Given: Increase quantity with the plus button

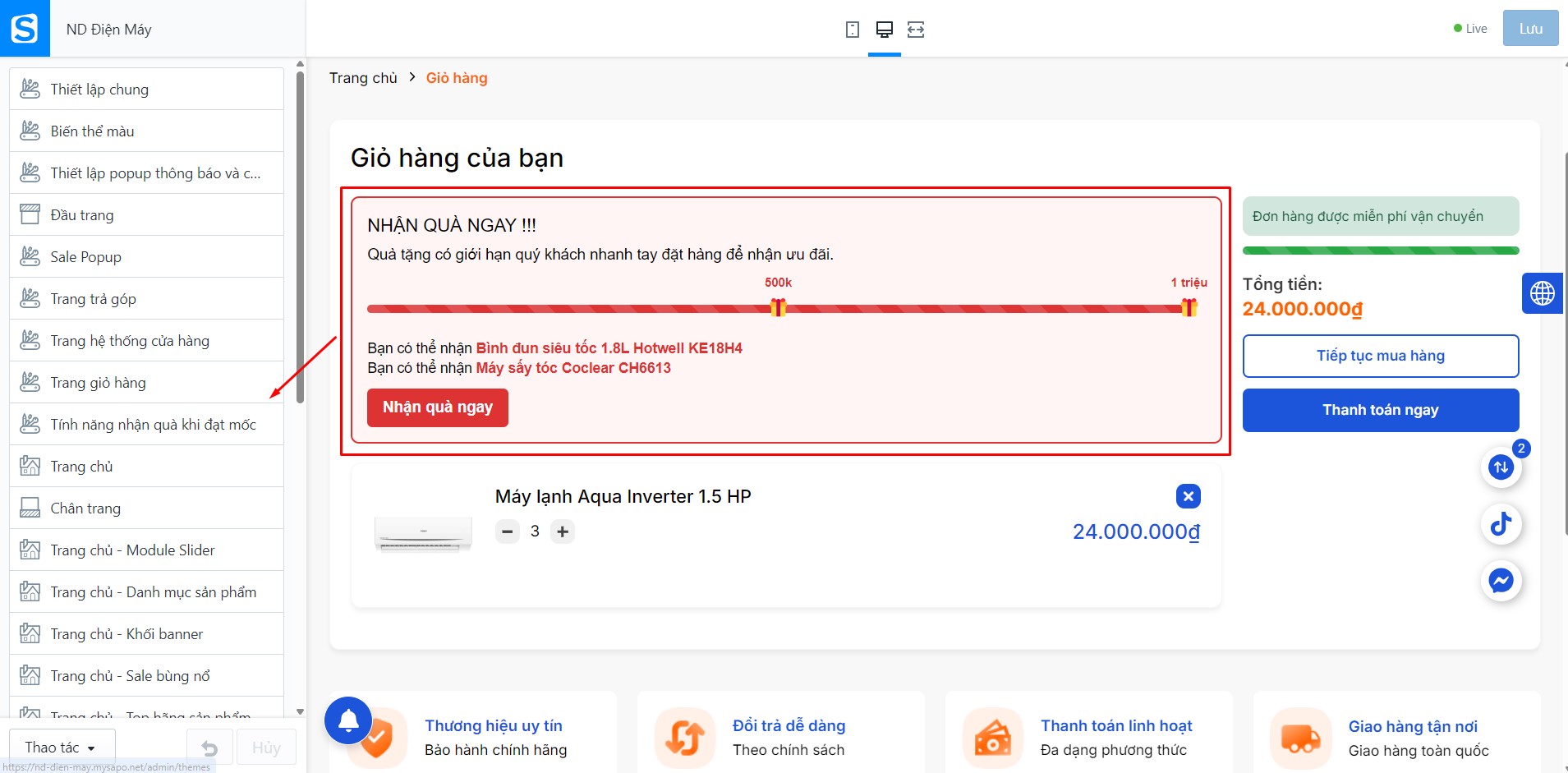Looking at the screenshot, I should coord(563,531).
